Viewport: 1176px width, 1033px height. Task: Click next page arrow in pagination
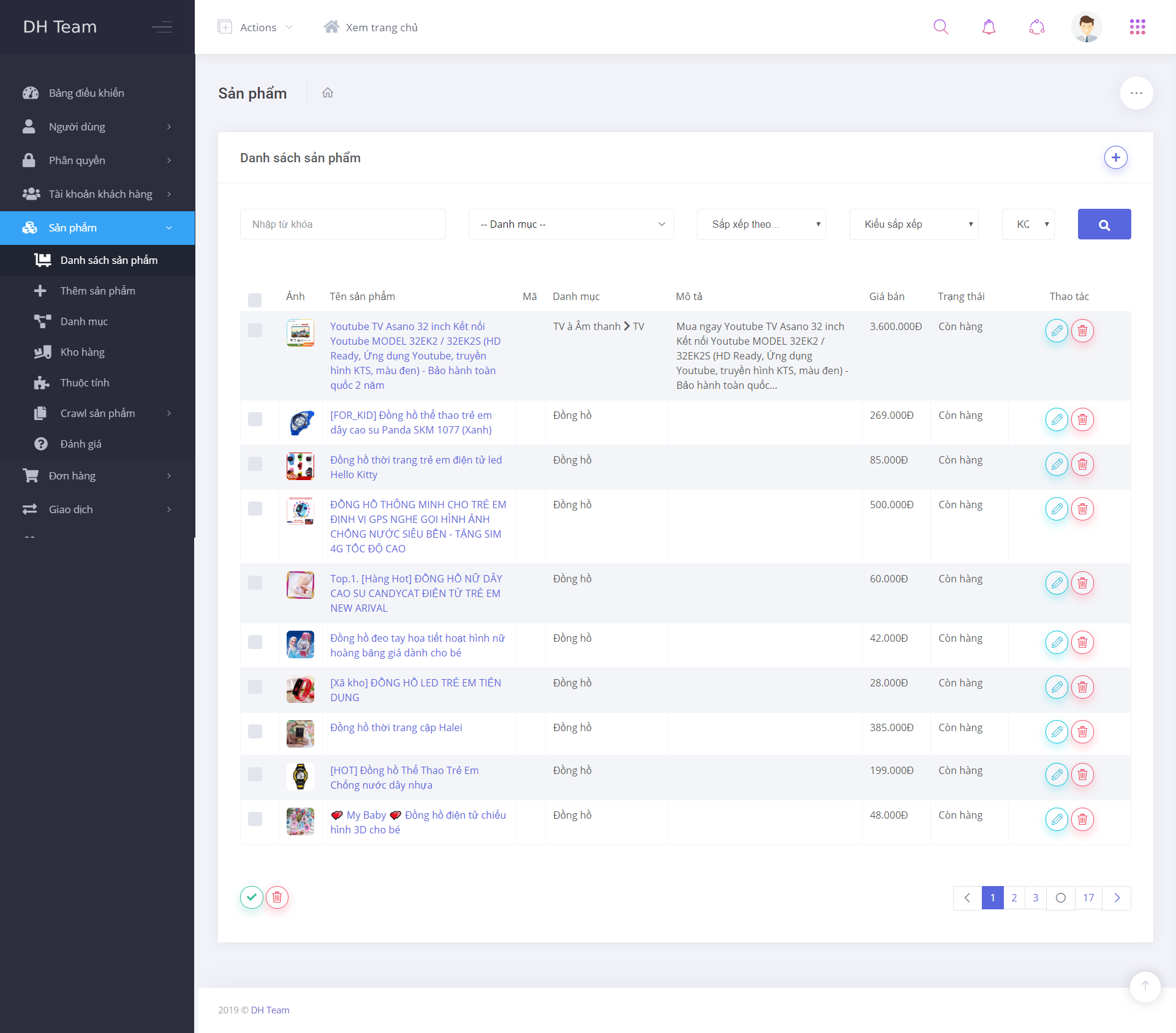coord(1117,898)
